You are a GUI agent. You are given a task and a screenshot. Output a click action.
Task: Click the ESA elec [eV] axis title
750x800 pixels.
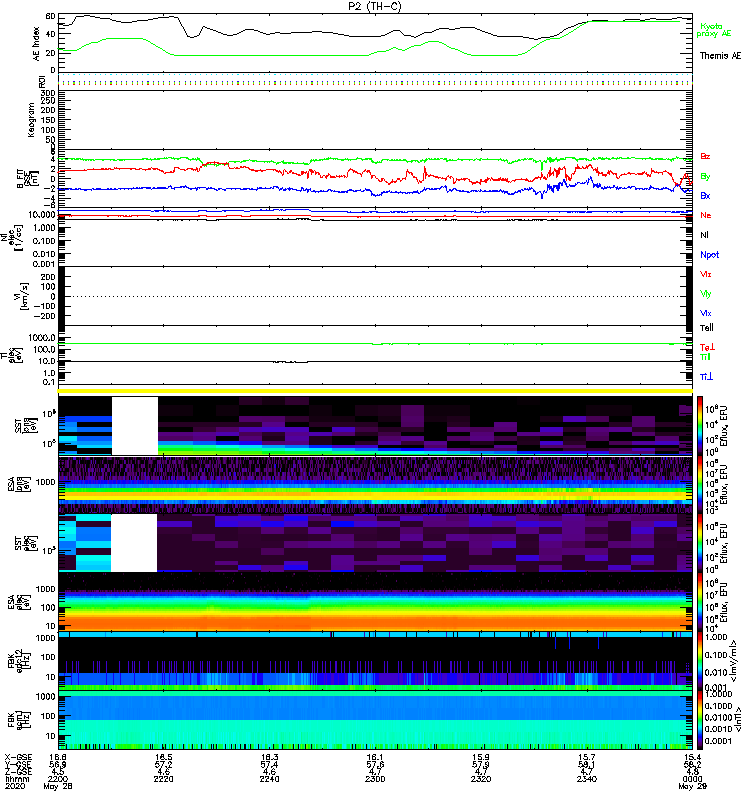pyautogui.click(x=18, y=602)
